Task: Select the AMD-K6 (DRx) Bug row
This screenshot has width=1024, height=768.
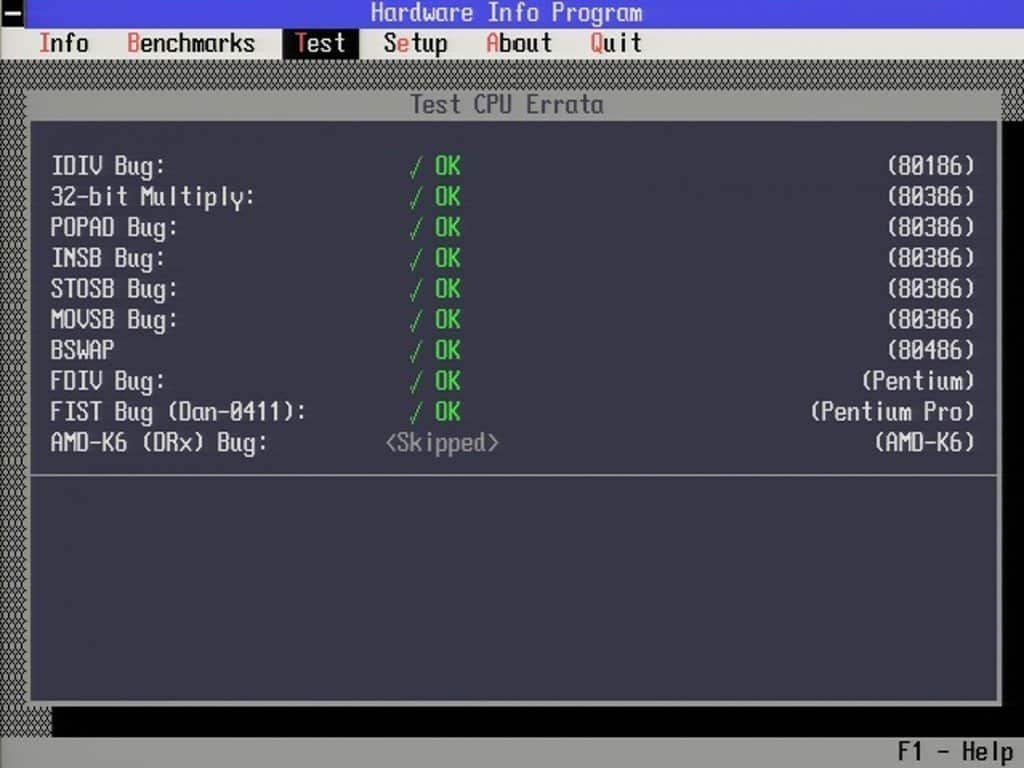Action: (x=513, y=443)
